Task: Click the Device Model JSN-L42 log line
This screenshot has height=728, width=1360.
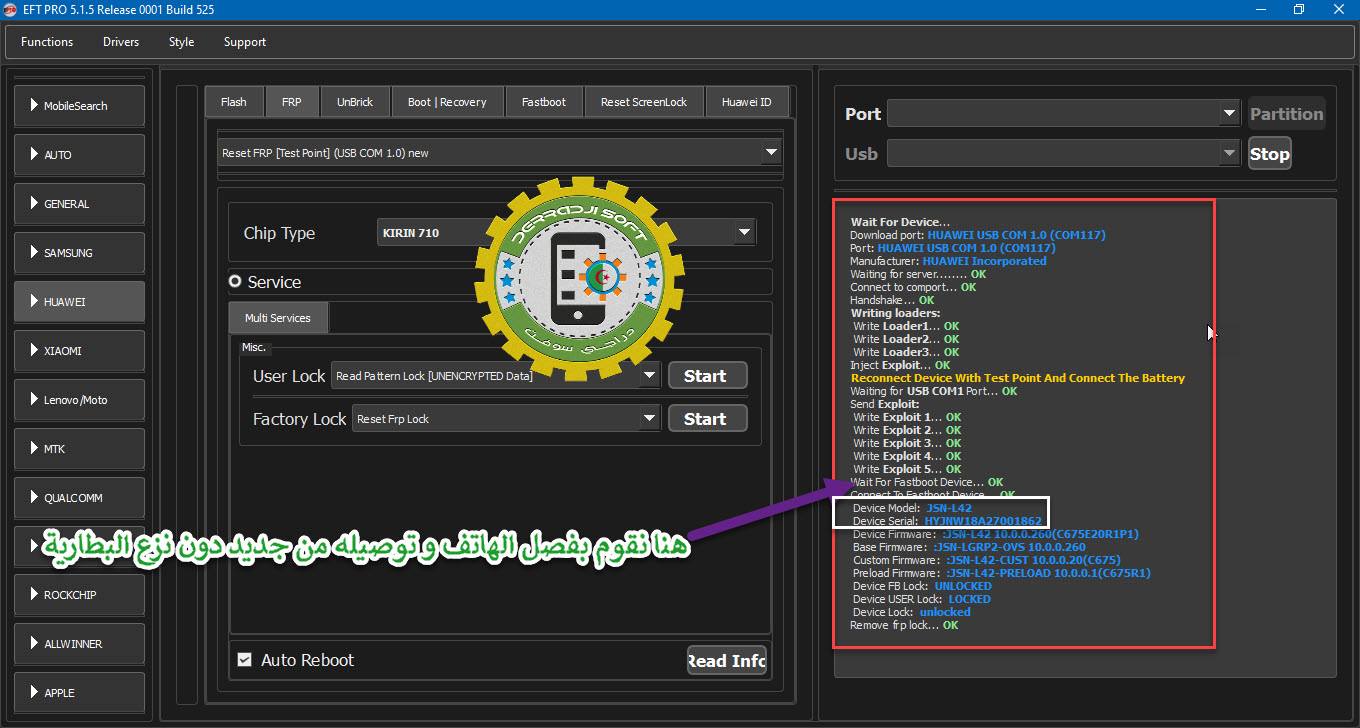Action: point(911,508)
